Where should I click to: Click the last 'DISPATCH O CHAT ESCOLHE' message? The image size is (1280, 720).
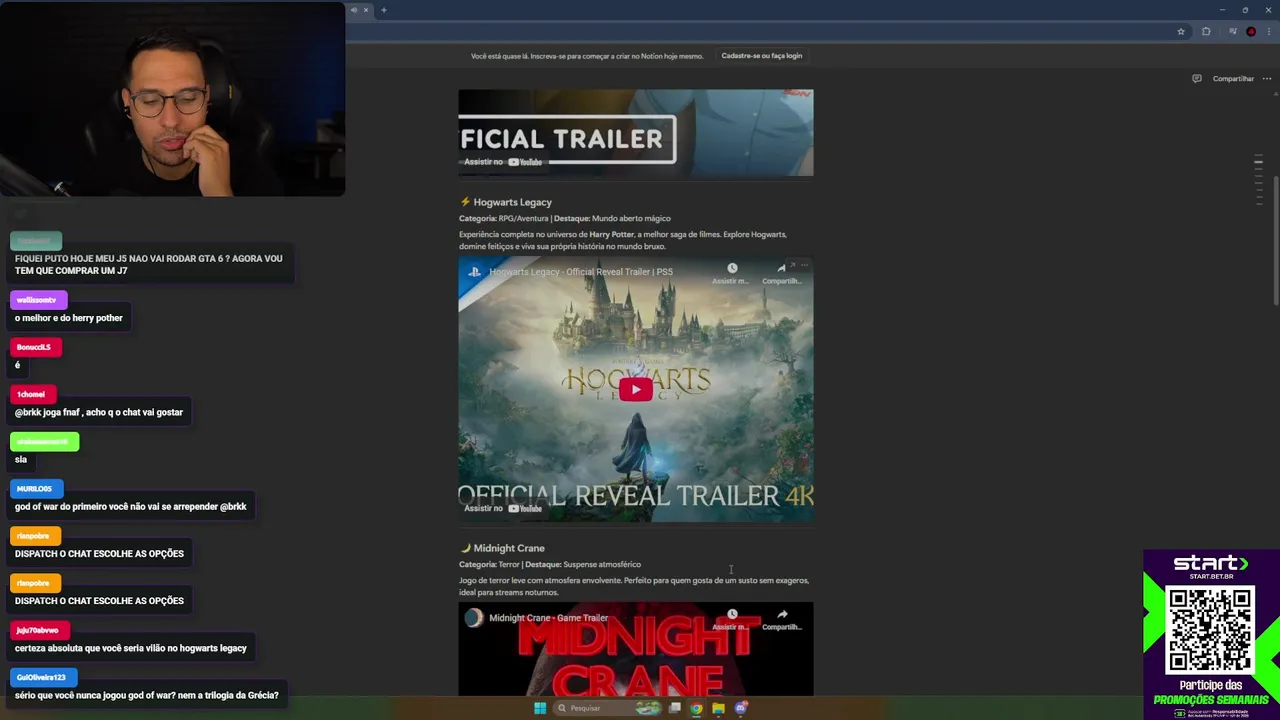point(99,601)
